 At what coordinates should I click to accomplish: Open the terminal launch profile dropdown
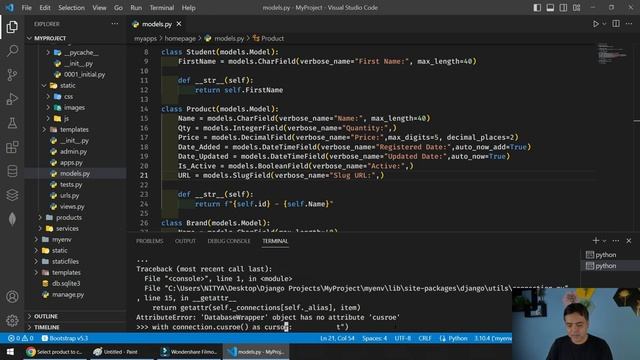[x=604, y=241]
